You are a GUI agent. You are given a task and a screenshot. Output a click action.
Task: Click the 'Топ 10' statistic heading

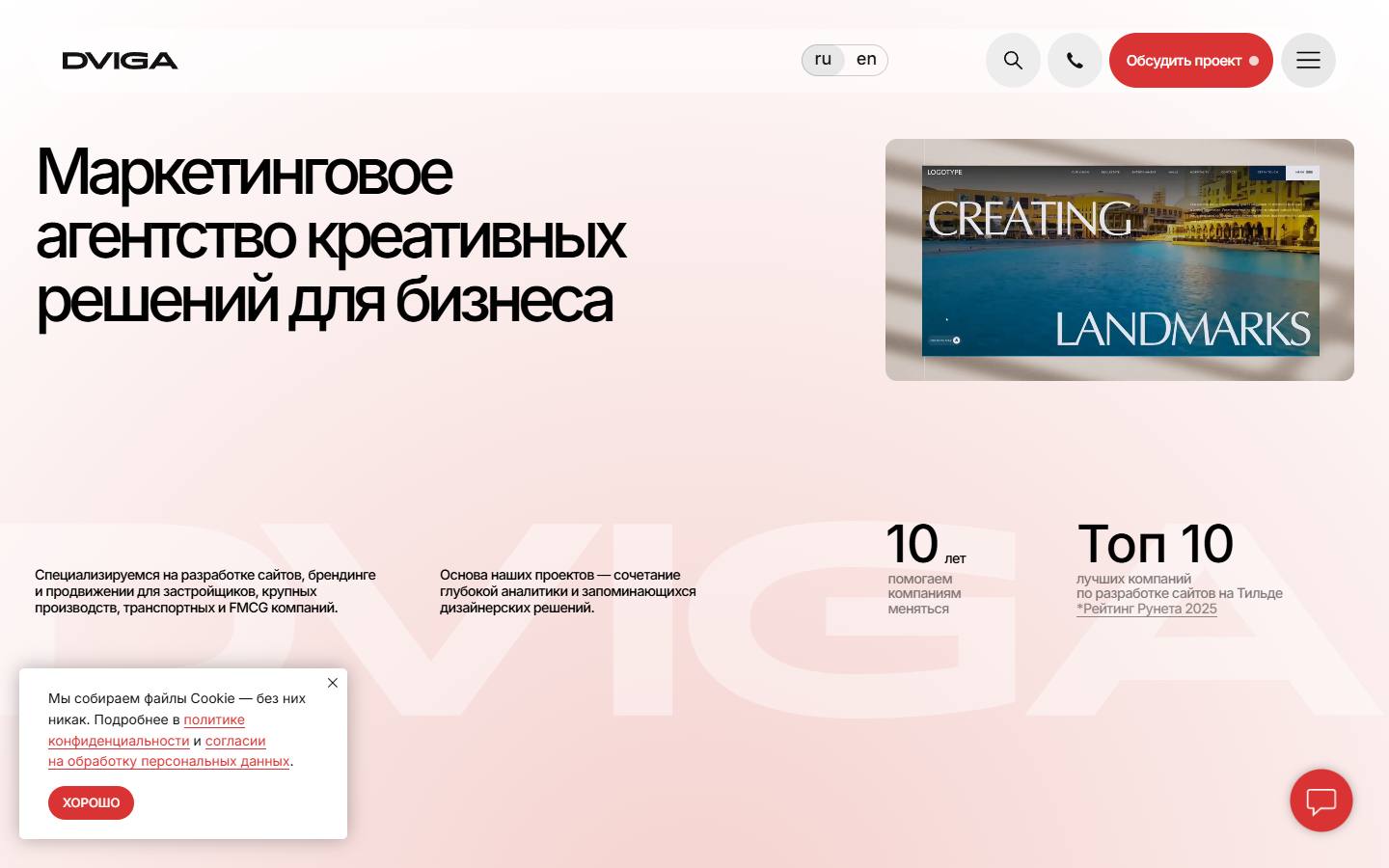click(x=1155, y=544)
